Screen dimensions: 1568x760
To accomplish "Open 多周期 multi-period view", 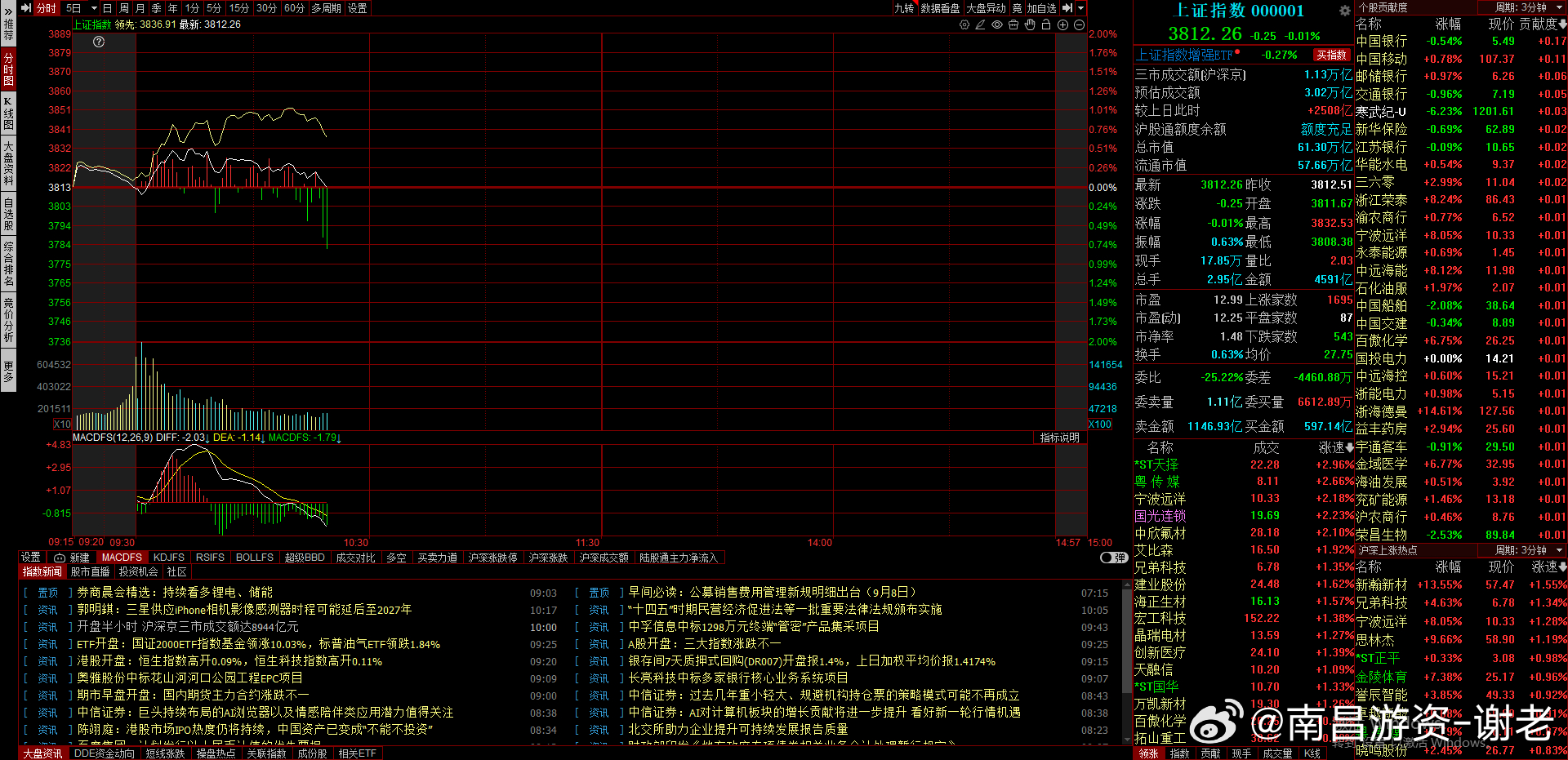I will pyautogui.click(x=327, y=8).
